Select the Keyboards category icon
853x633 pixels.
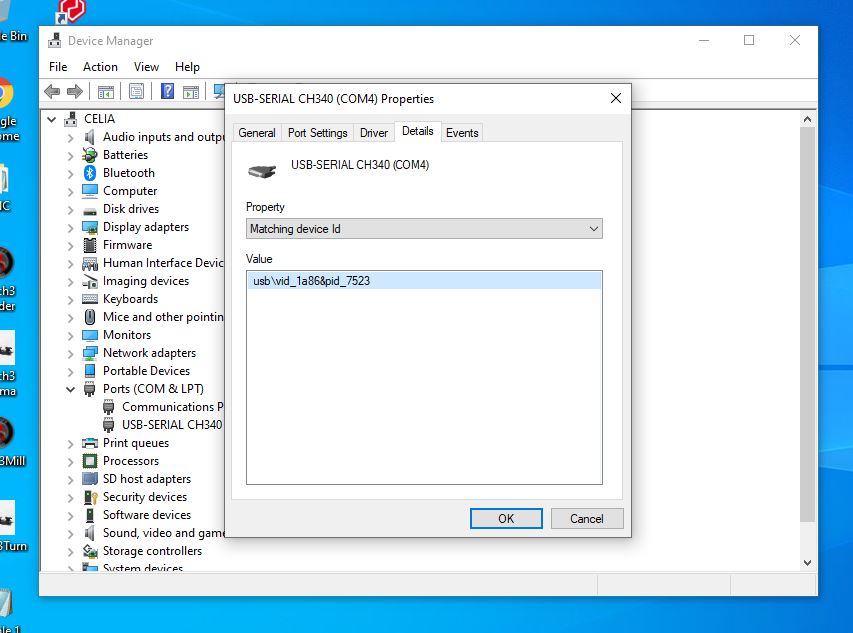coord(90,299)
